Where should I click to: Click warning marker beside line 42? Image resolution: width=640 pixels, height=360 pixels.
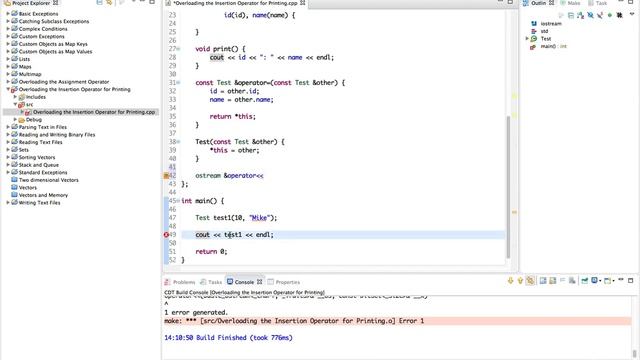point(166,176)
